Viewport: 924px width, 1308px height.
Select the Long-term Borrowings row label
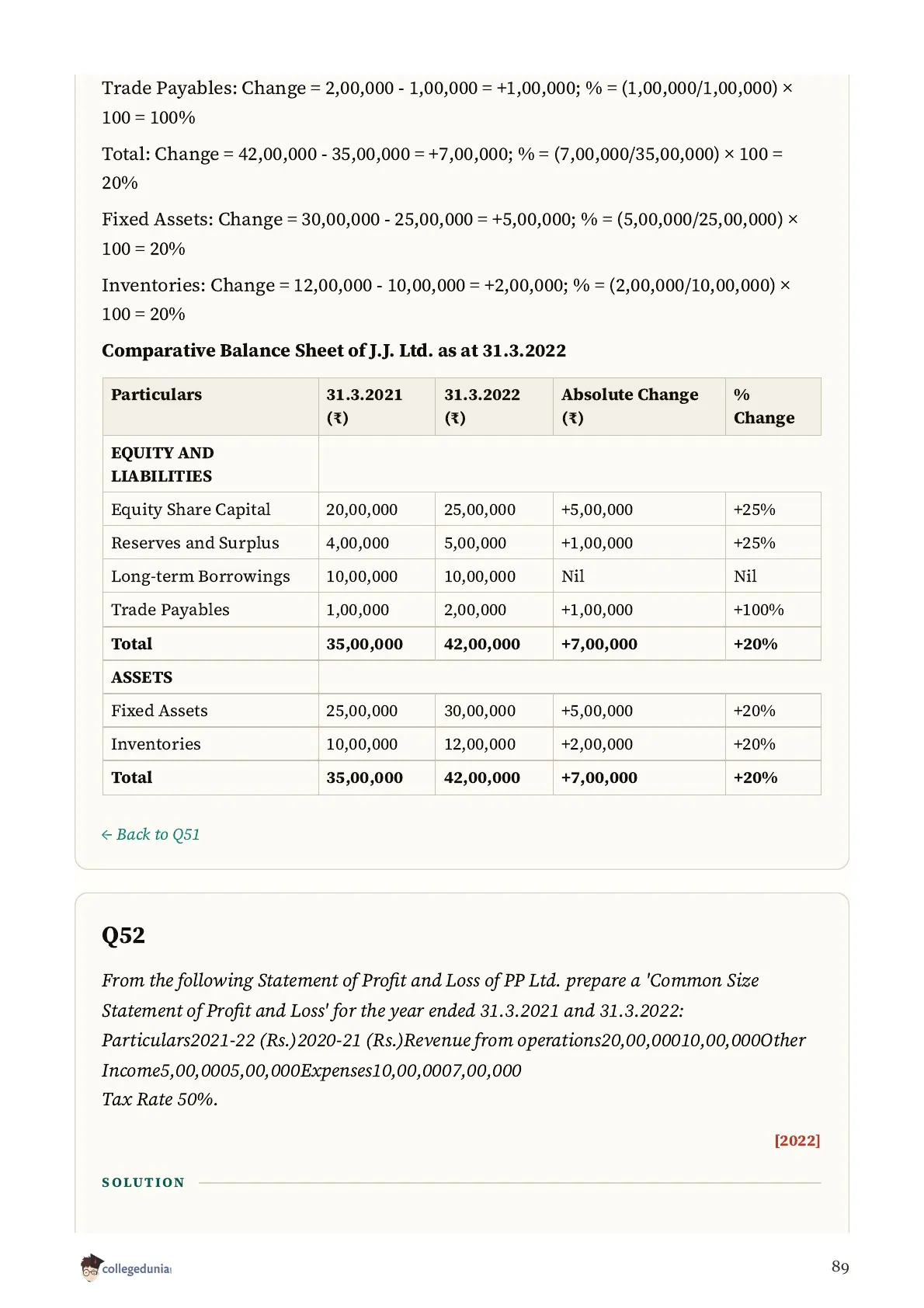[200, 576]
